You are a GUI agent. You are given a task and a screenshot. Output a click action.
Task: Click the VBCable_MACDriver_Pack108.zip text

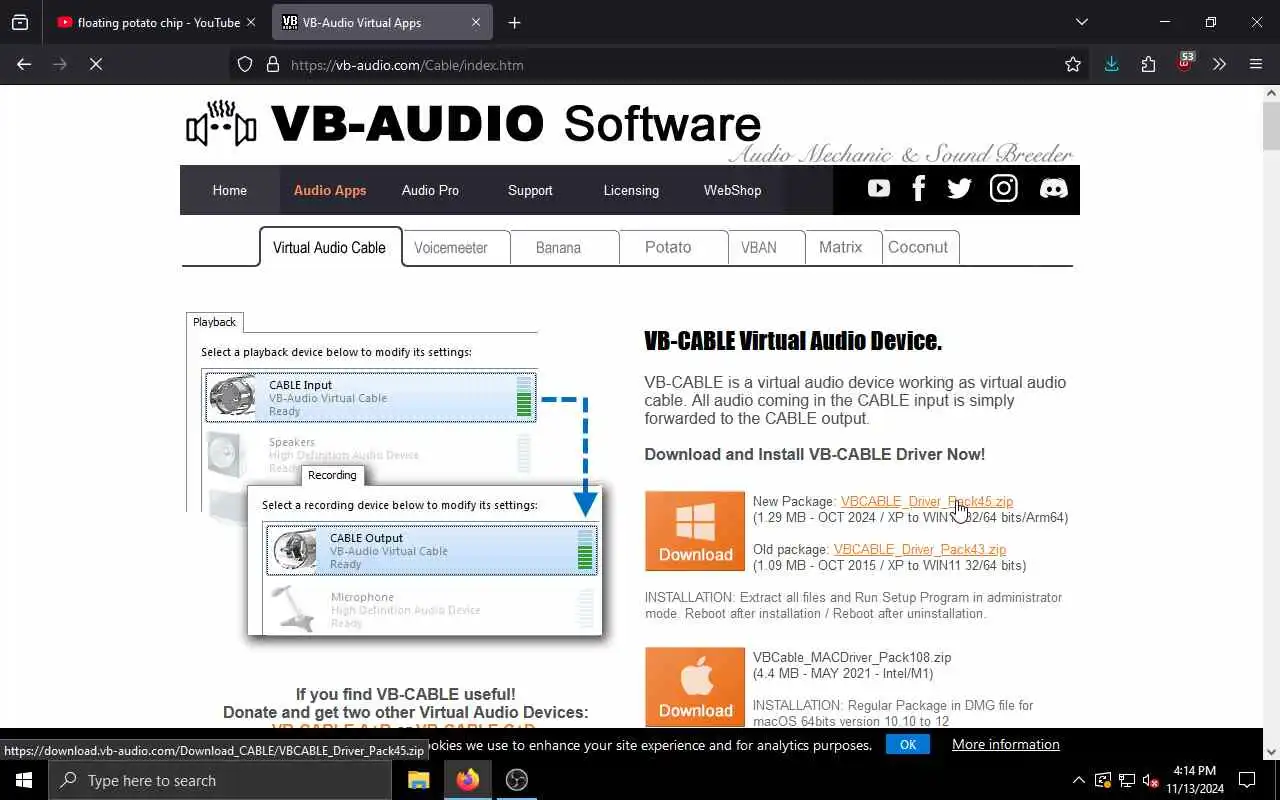pyautogui.click(x=852, y=657)
